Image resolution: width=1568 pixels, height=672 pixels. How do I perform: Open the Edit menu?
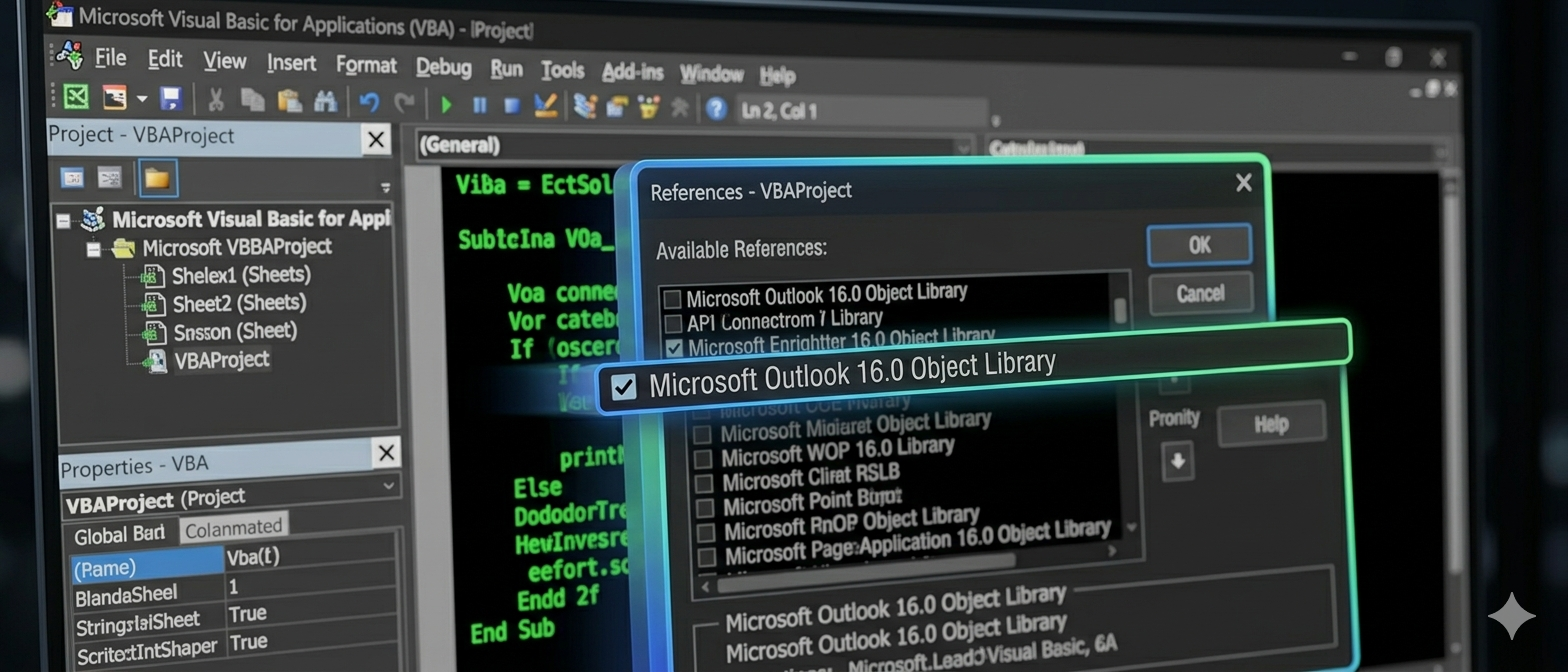pyautogui.click(x=165, y=60)
